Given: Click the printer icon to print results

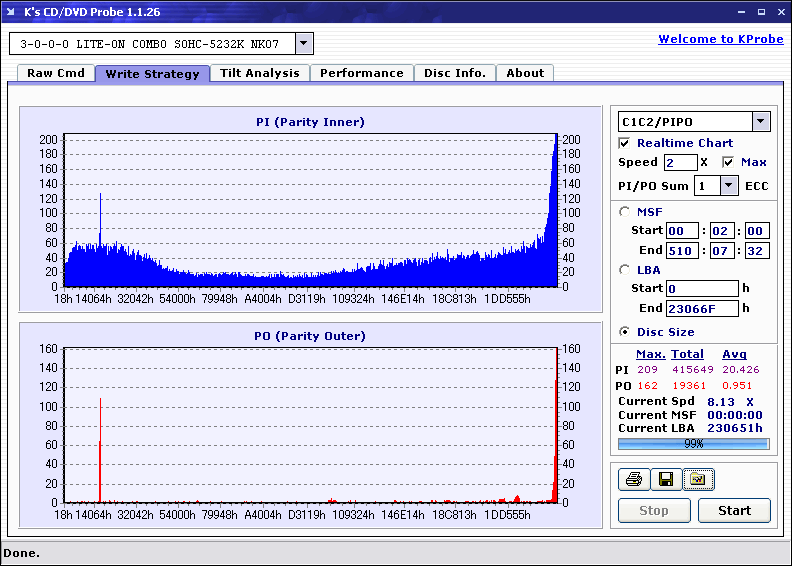Looking at the screenshot, I should [x=633, y=480].
